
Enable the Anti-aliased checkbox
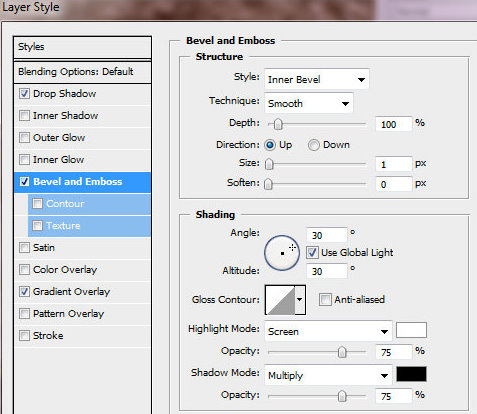coord(325,300)
